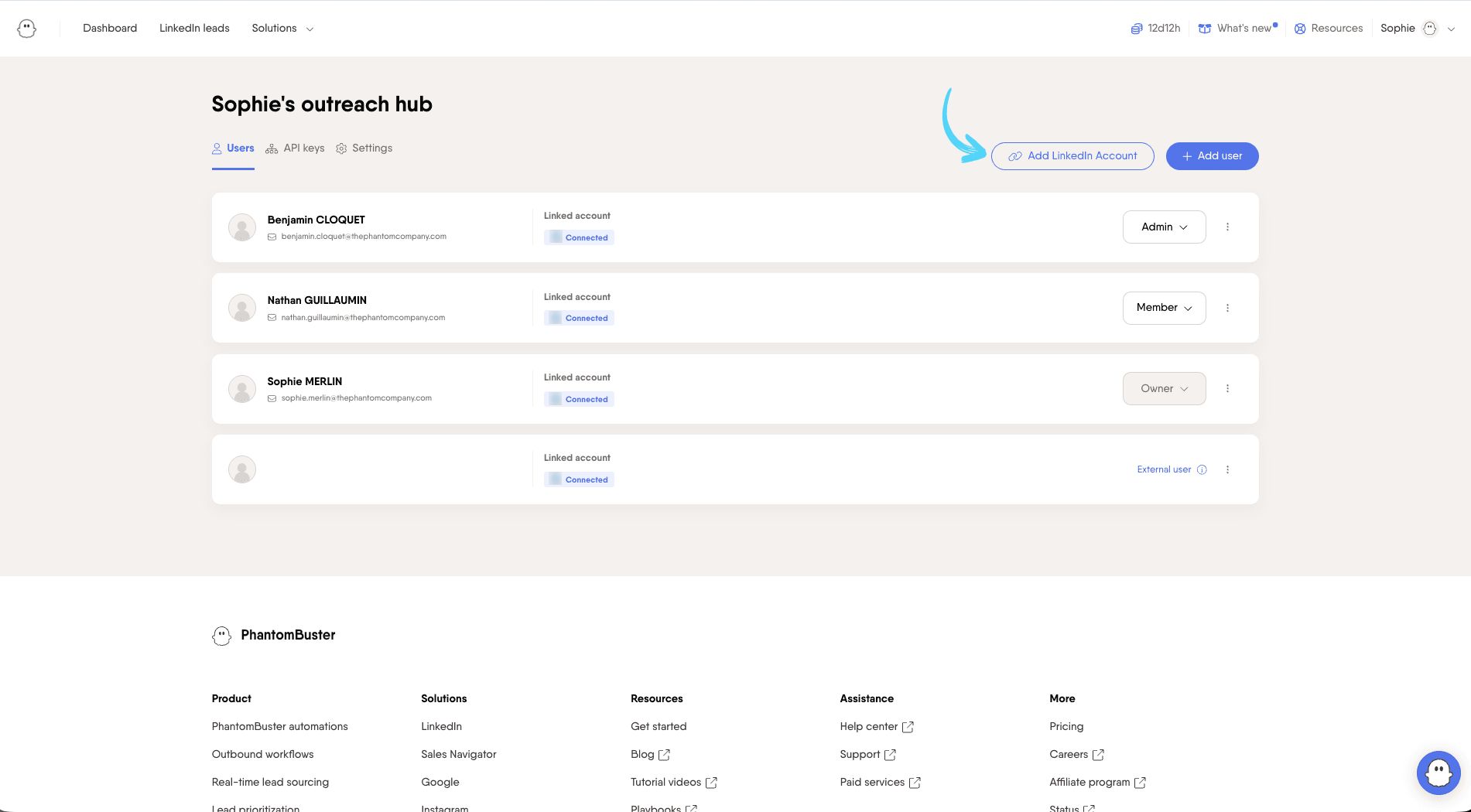Image resolution: width=1471 pixels, height=812 pixels.
Task: Click Nathan Guillaumin's Connected badge
Action: [x=579, y=318]
